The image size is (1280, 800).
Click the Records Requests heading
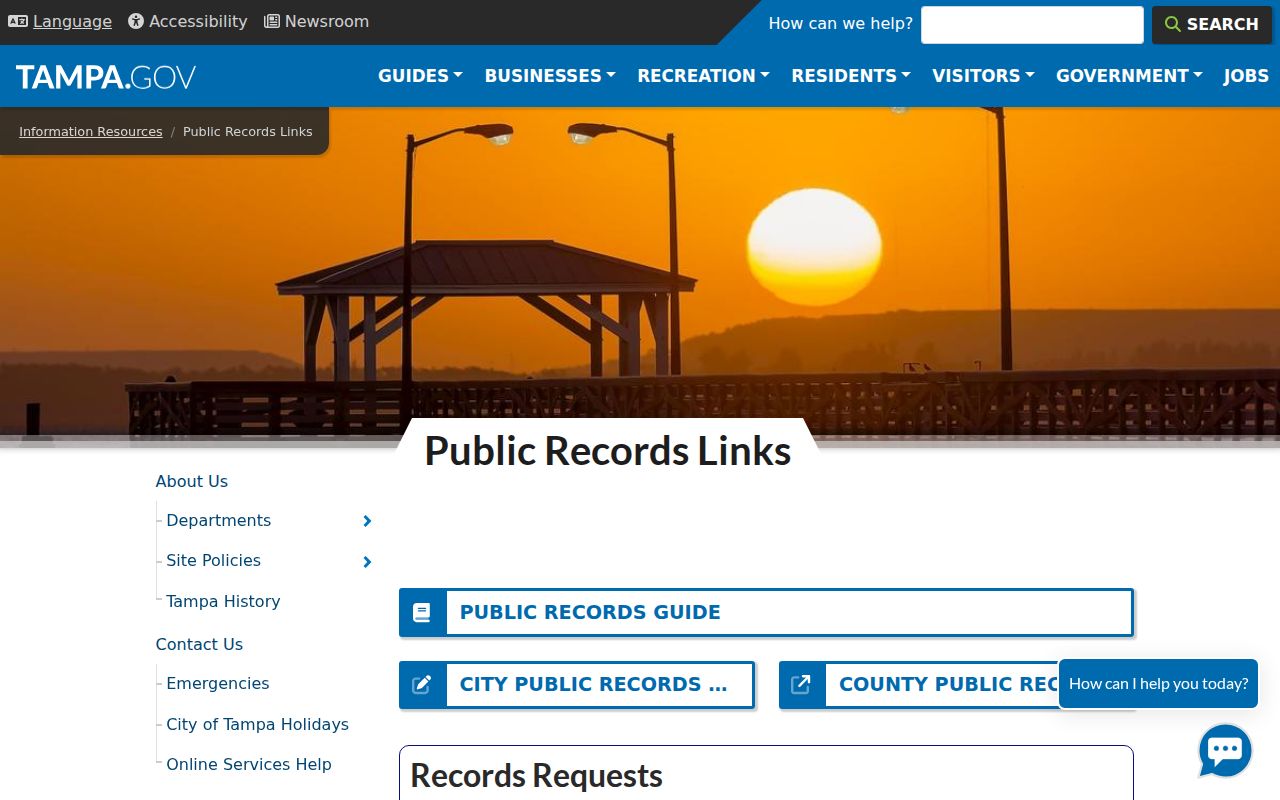tap(536, 776)
